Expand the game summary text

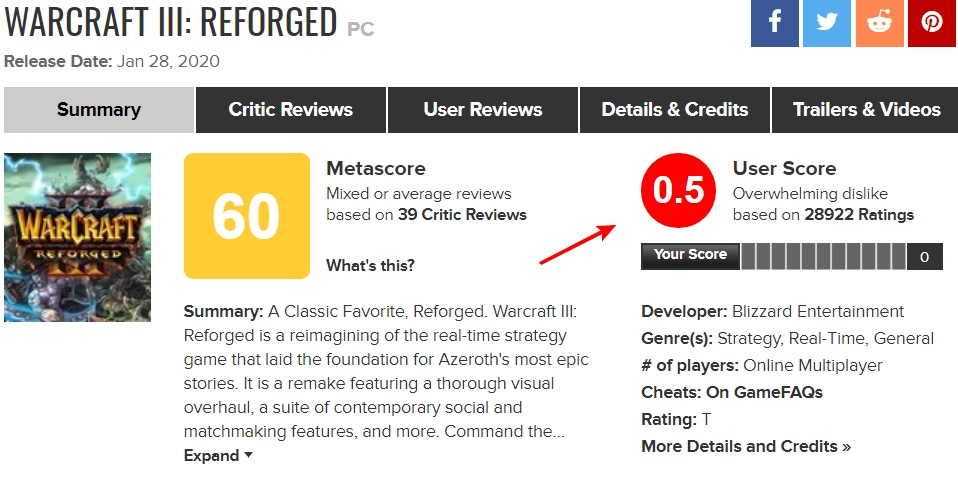point(218,456)
